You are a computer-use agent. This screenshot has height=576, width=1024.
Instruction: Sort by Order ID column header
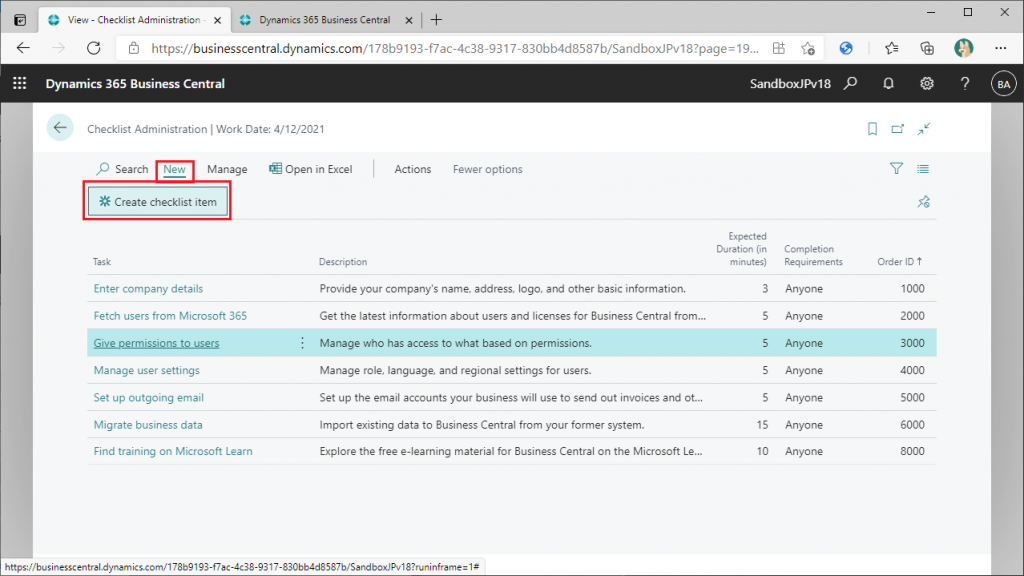tap(900, 262)
